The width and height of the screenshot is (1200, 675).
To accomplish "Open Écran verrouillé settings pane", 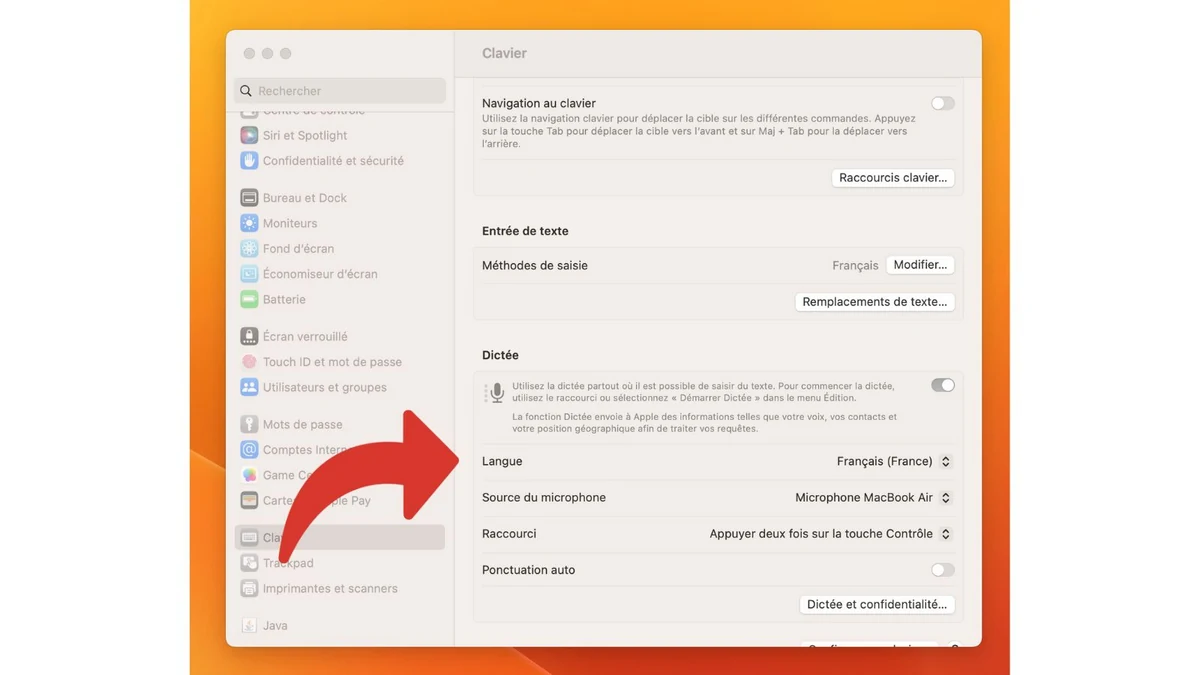I will (x=340, y=336).
